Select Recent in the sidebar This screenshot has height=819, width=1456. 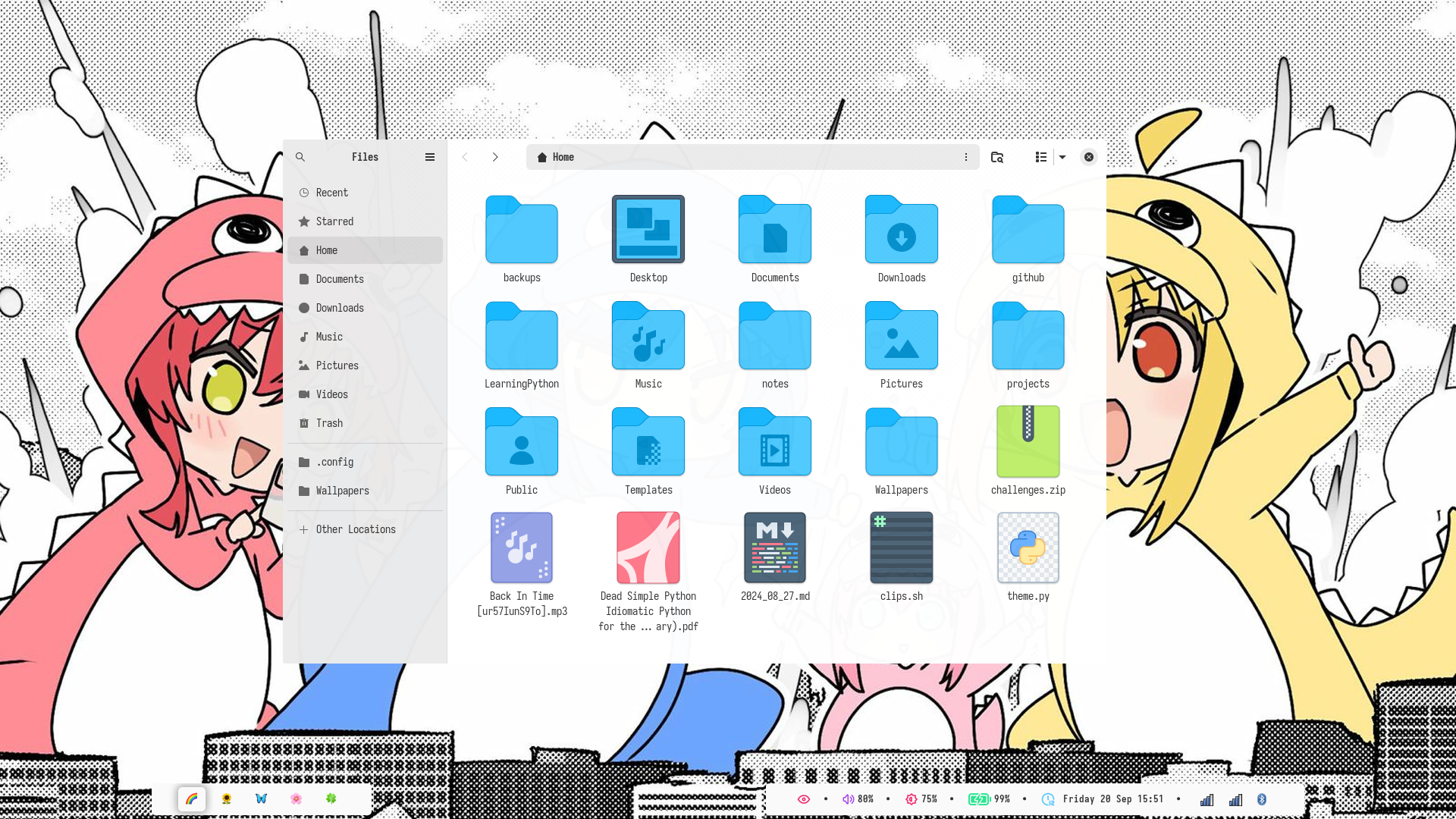331,193
